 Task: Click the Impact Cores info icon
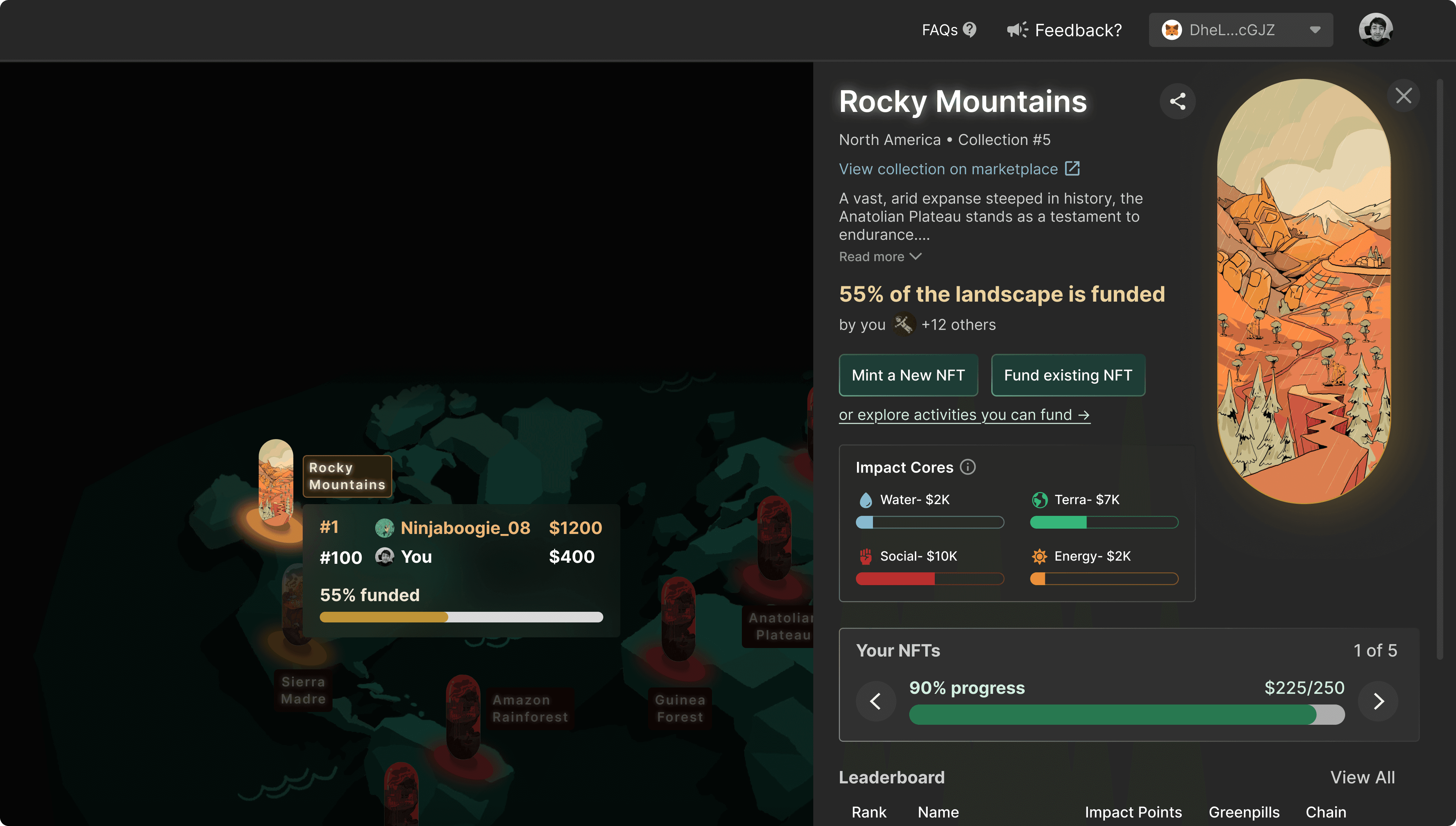[967, 467]
